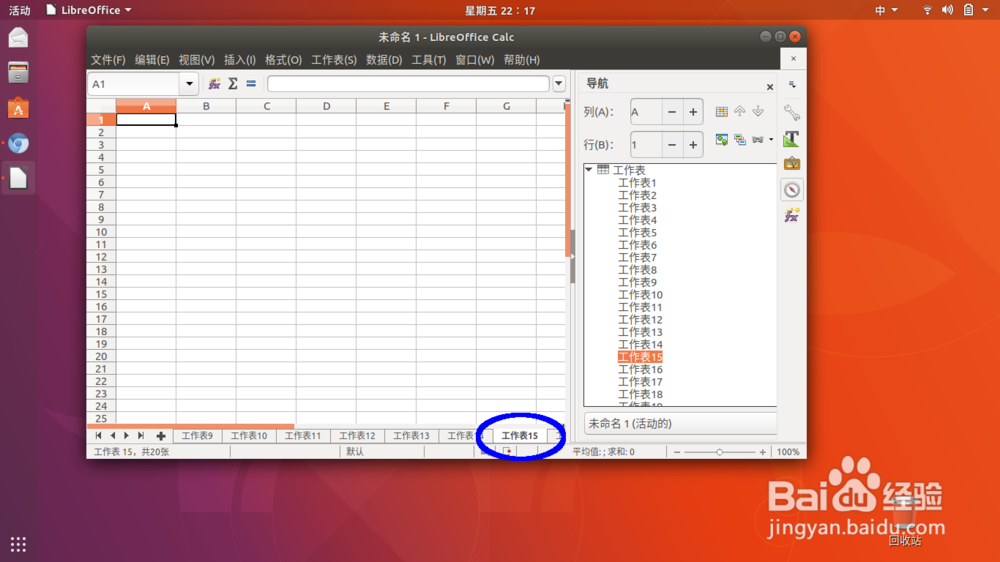The width and height of the screenshot is (1000, 562).
Task: Open sidebar Navigator compass deck
Action: point(791,189)
